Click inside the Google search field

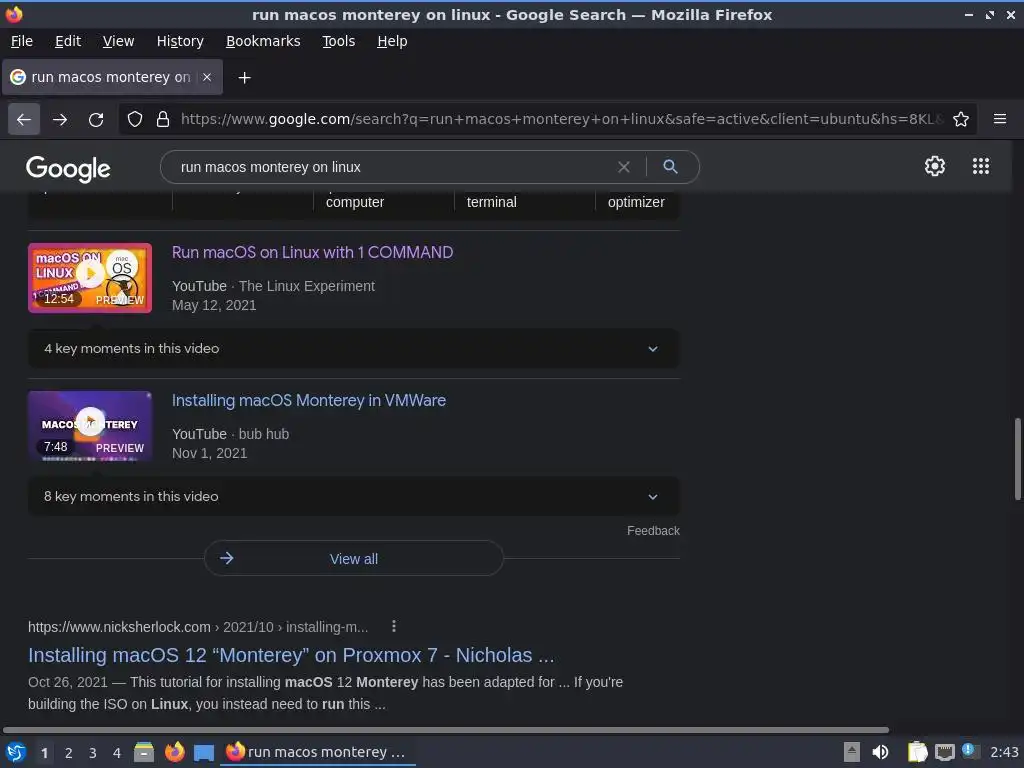point(392,167)
